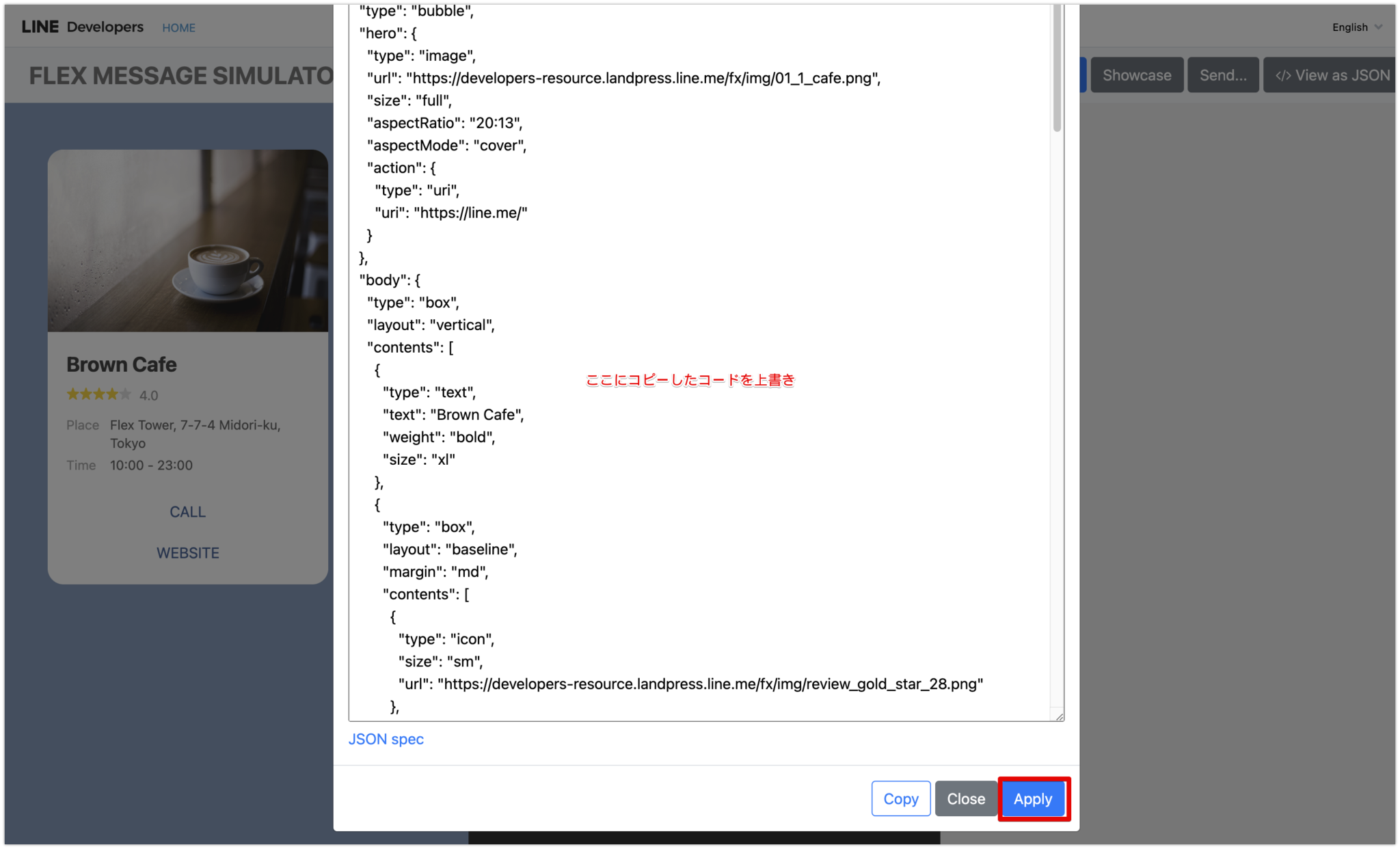
Task: Click the CALL link on Brown Cafe card
Action: [x=188, y=511]
